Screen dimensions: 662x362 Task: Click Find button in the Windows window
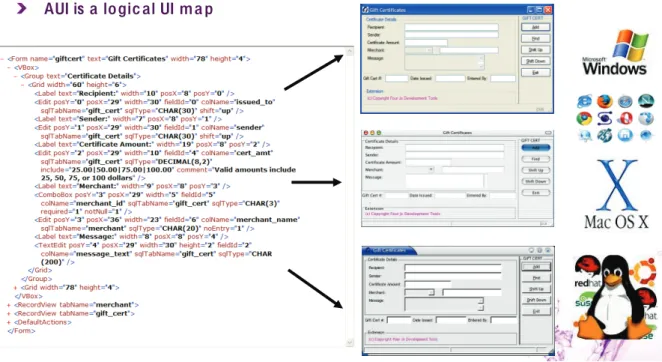(x=535, y=38)
